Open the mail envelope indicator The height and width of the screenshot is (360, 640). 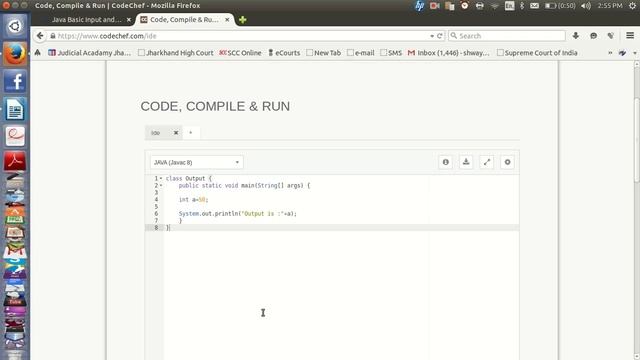coord(534,6)
